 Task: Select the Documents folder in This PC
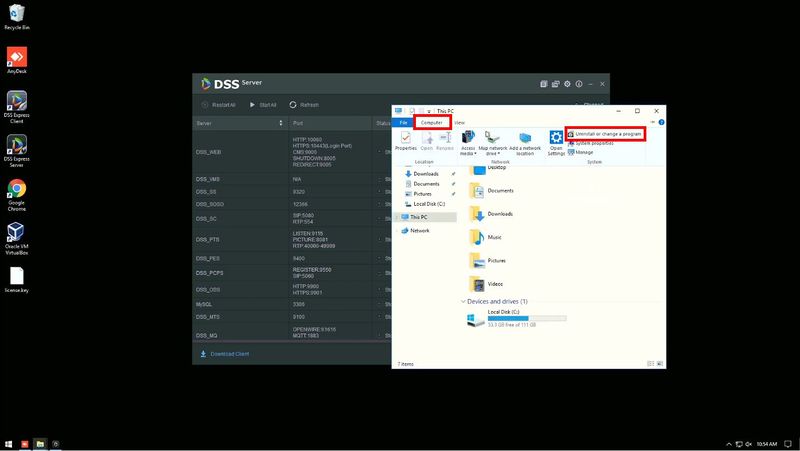(x=492, y=191)
